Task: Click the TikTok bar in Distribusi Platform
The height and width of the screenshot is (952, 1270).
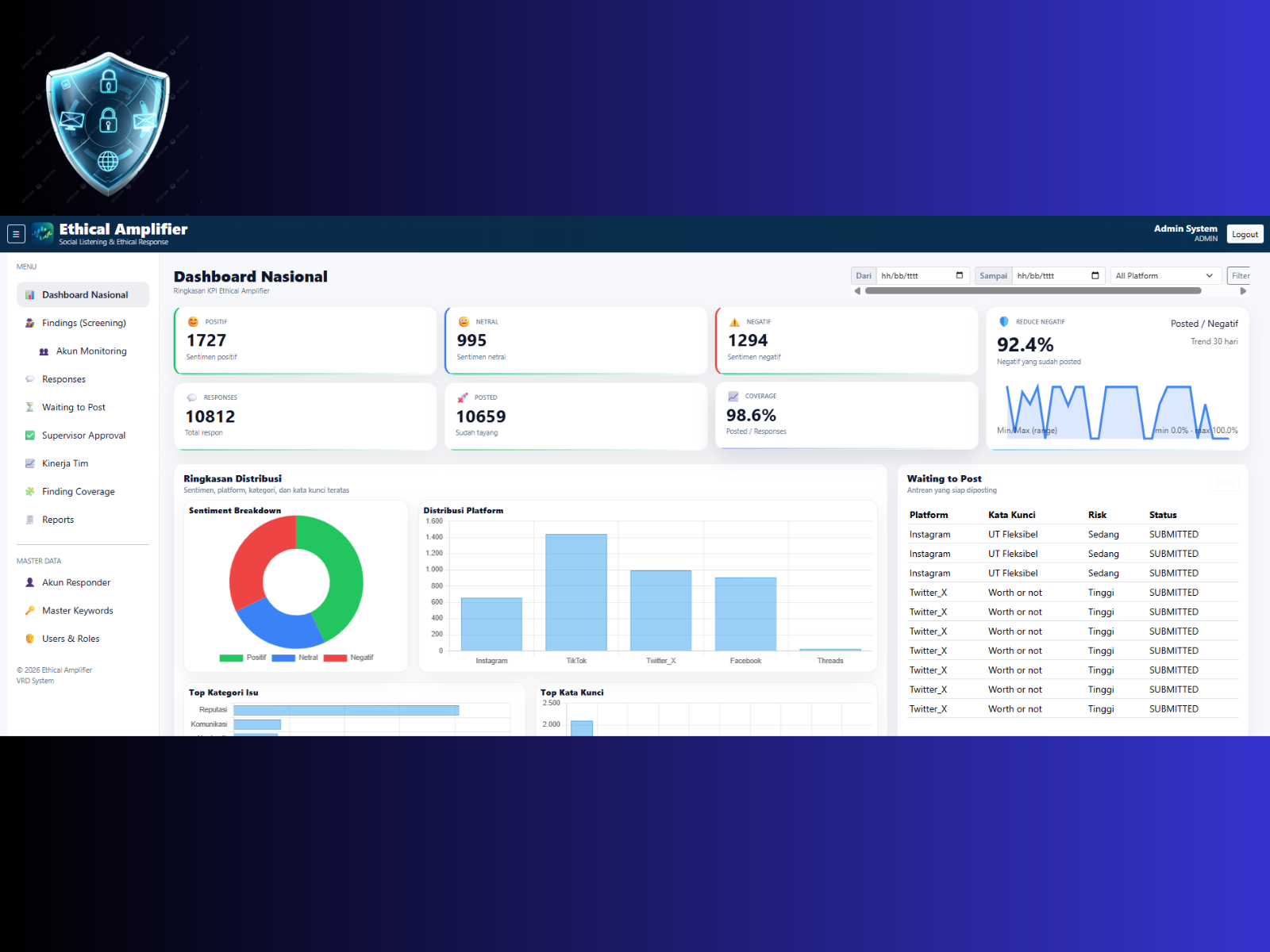Action: coord(576,592)
